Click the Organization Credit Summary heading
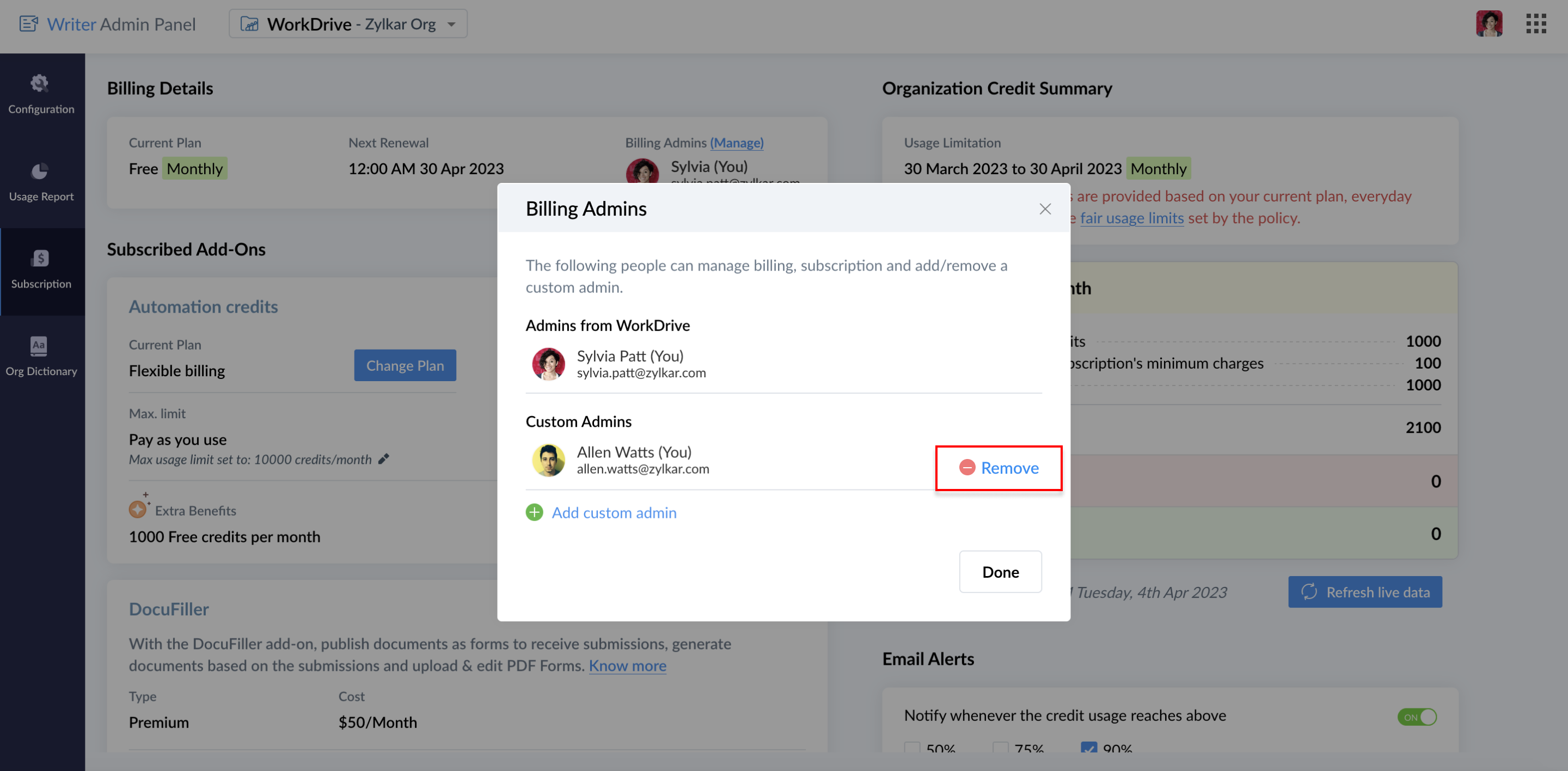Image resolution: width=1568 pixels, height=771 pixels. point(997,88)
